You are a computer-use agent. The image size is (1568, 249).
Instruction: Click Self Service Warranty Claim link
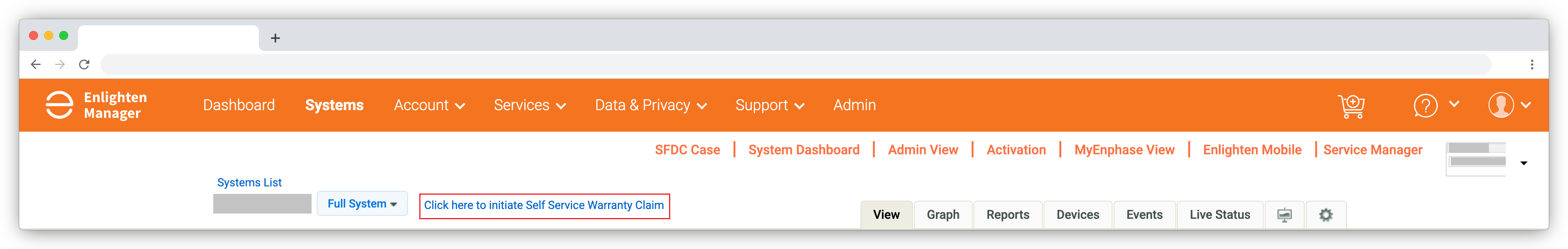[544, 206]
